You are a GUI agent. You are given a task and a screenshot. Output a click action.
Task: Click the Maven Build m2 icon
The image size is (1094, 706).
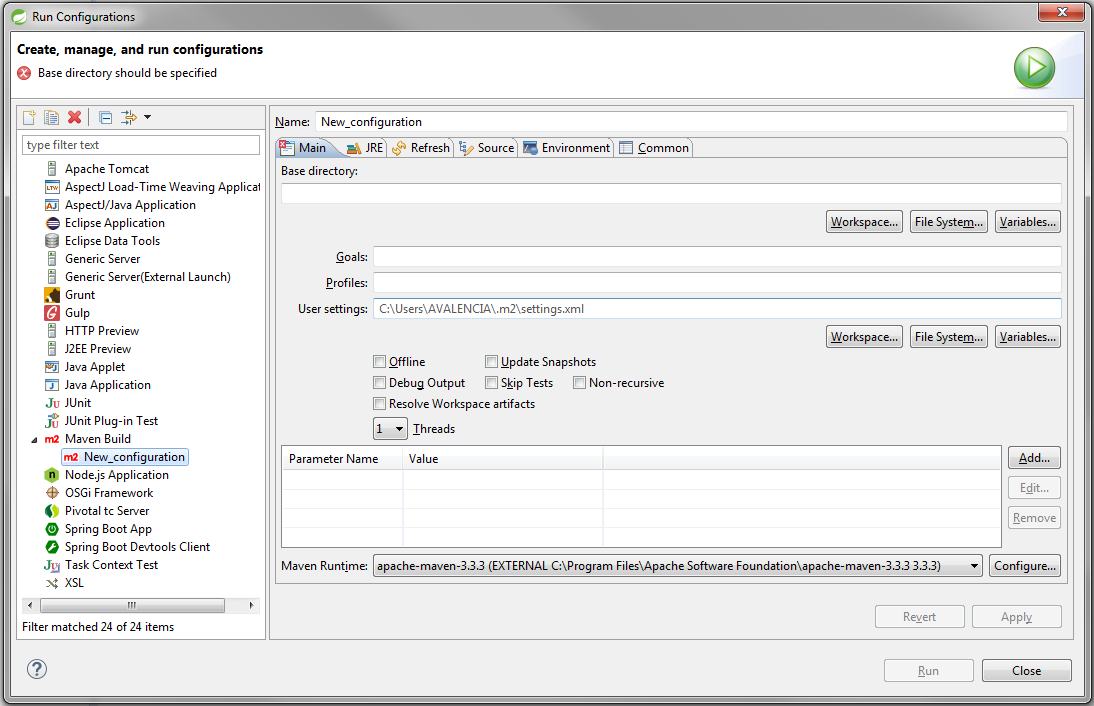pyautogui.click(x=52, y=439)
